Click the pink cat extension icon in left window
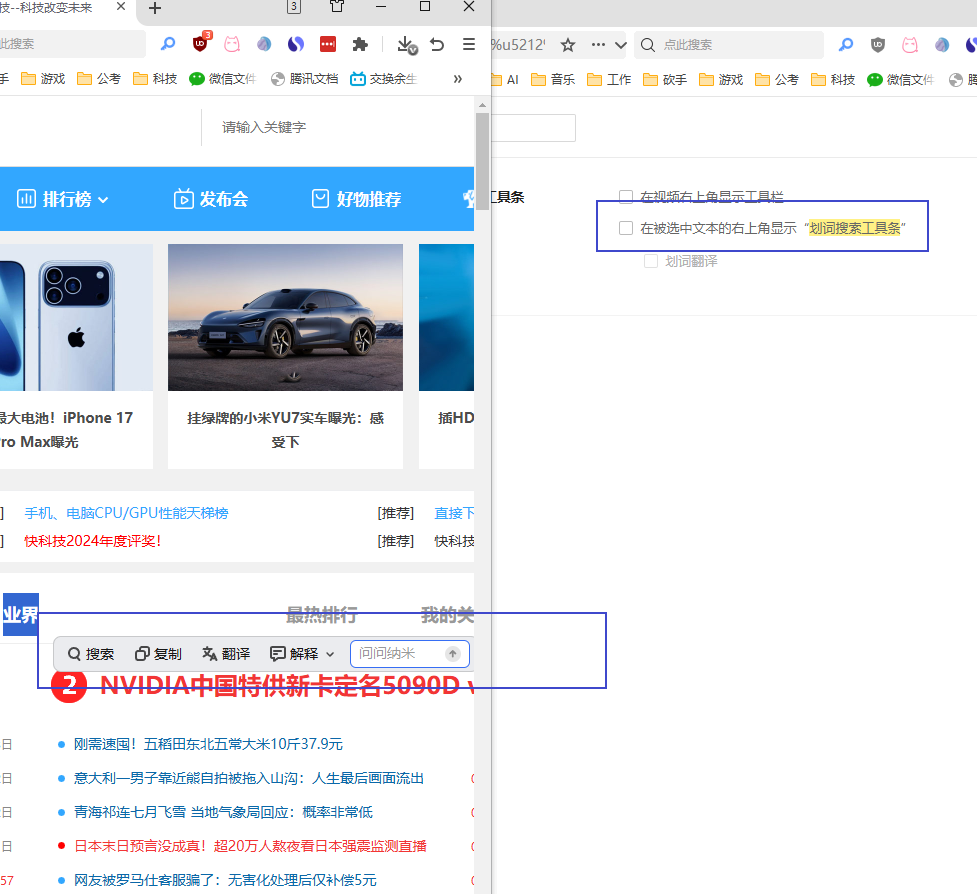The height and width of the screenshot is (894, 977). coord(232,44)
